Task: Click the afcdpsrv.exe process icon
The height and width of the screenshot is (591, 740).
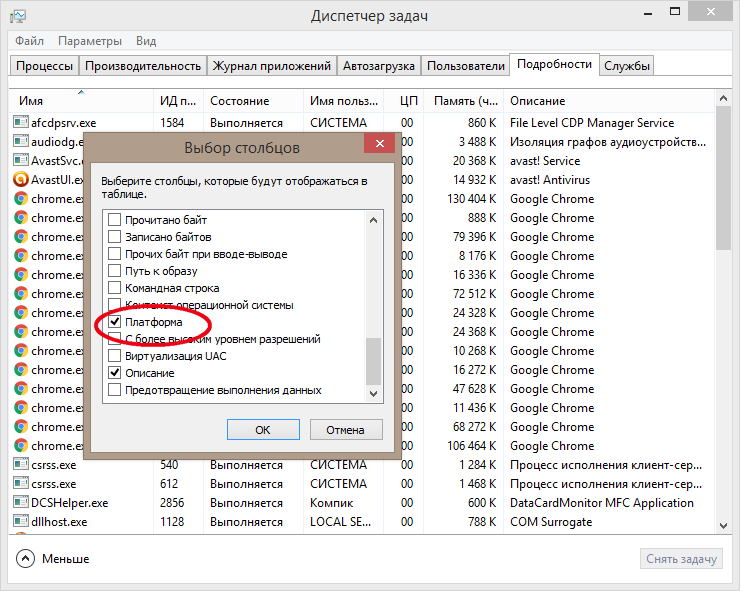Action: point(21,122)
